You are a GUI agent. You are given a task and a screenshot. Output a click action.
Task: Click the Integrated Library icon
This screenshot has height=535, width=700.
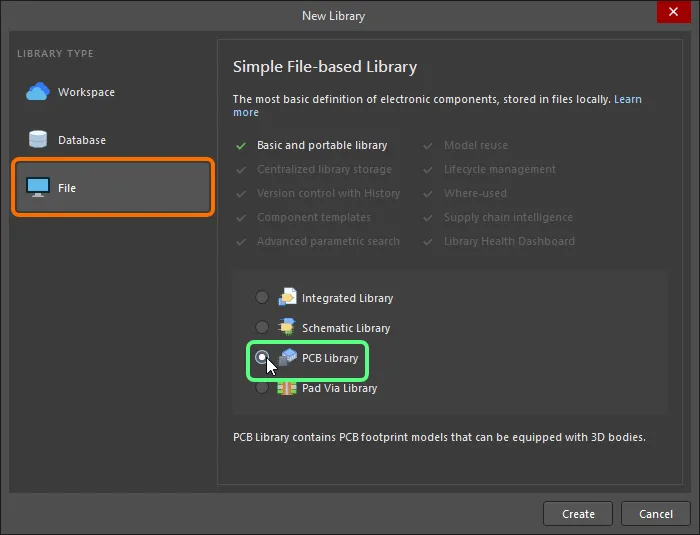coord(288,297)
